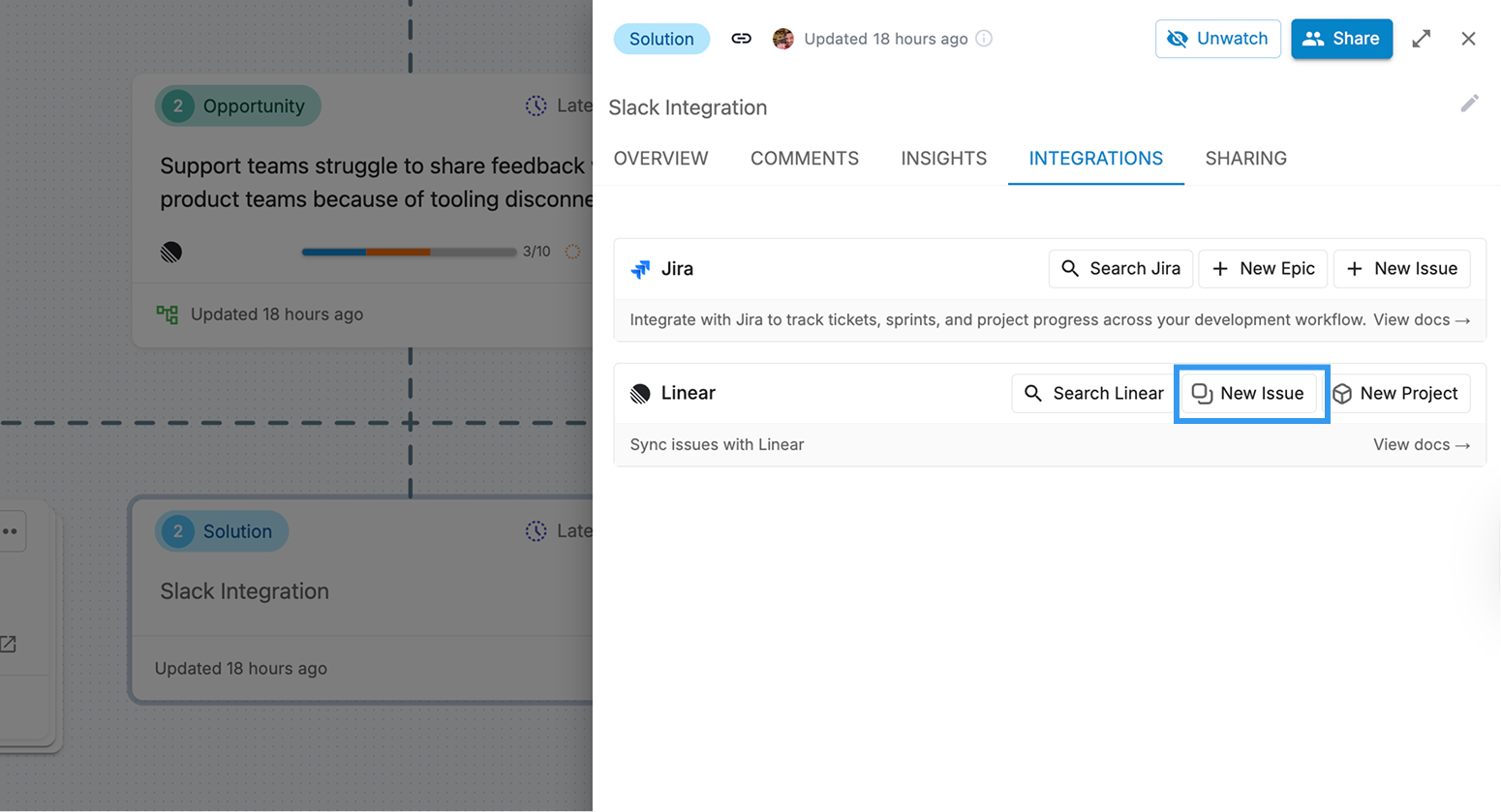
Task: Open the Comments tab
Action: click(804, 159)
